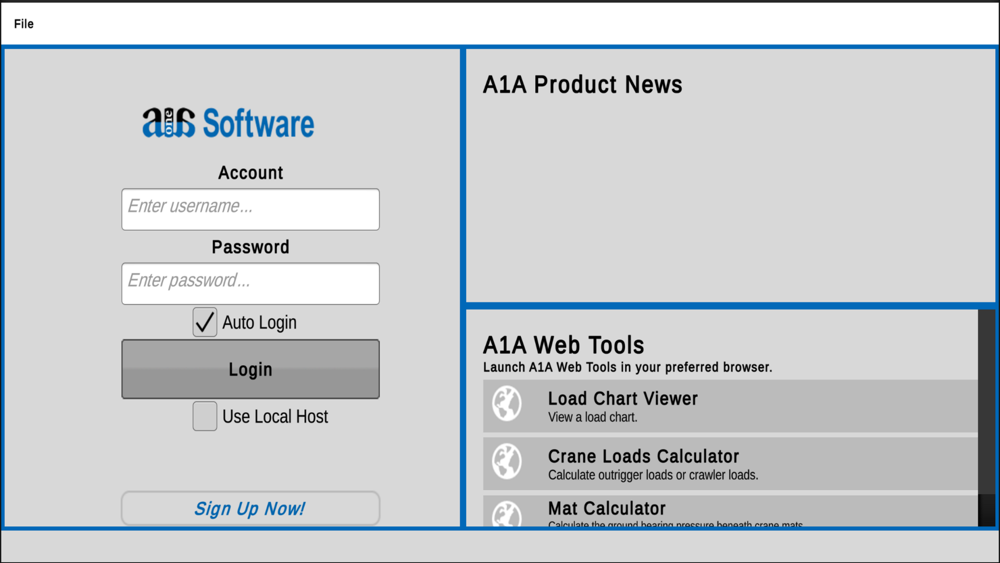The width and height of the screenshot is (1000, 563).
Task: Click the Account label
Action: tap(251, 173)
